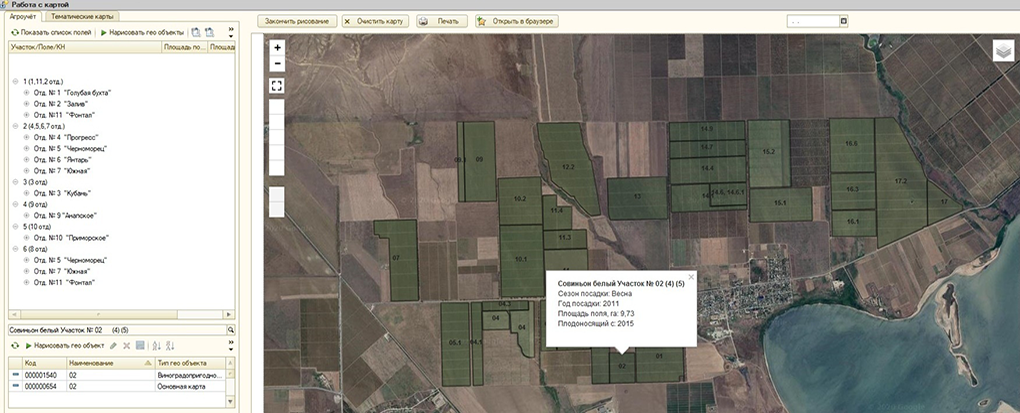Click the calendar icon next to the date field
The height and width of the screenshot is (413, 1020).
pyautogui.click(x=844, y=21)
